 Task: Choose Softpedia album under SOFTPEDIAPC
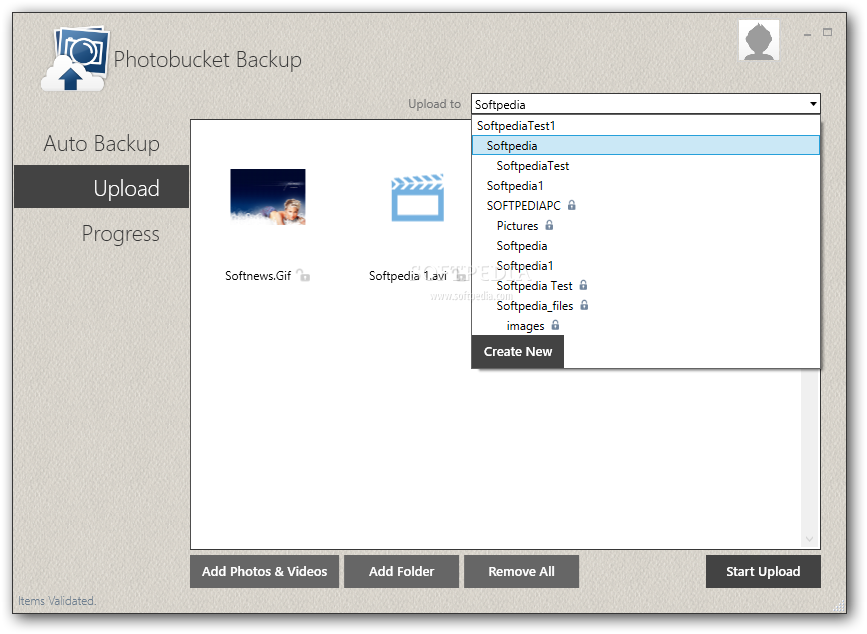tap(645, 245)
